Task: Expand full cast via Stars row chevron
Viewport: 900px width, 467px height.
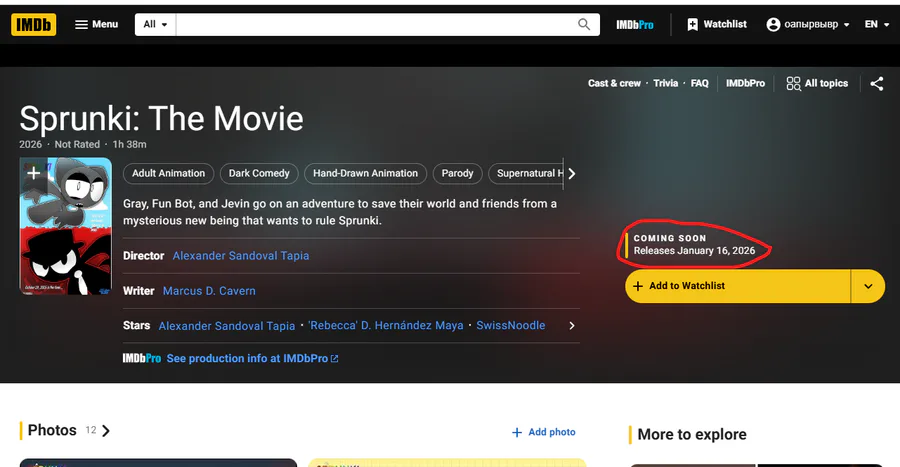Action: point(571,325)
